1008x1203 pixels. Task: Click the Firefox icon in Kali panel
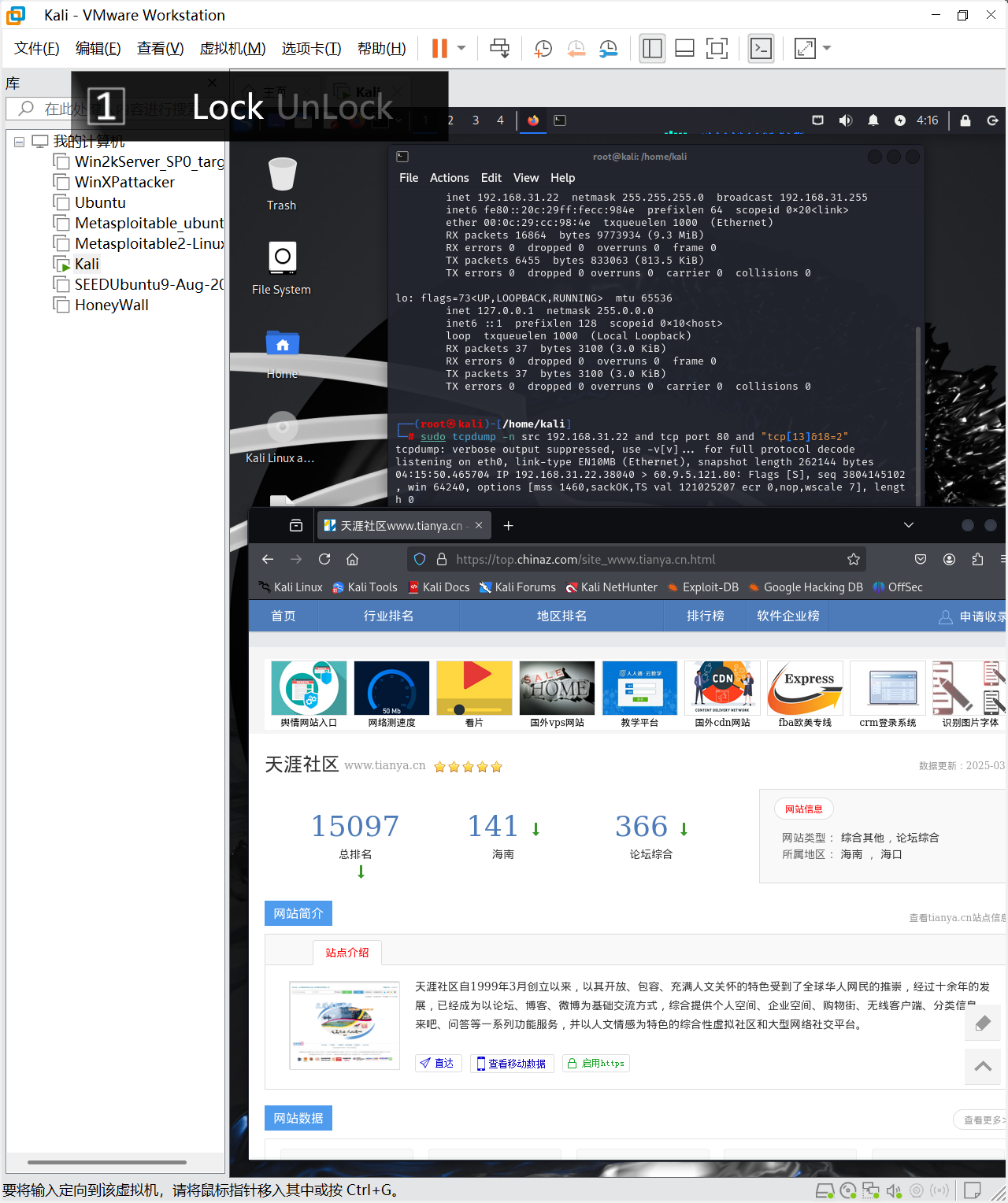pos(533,120)
